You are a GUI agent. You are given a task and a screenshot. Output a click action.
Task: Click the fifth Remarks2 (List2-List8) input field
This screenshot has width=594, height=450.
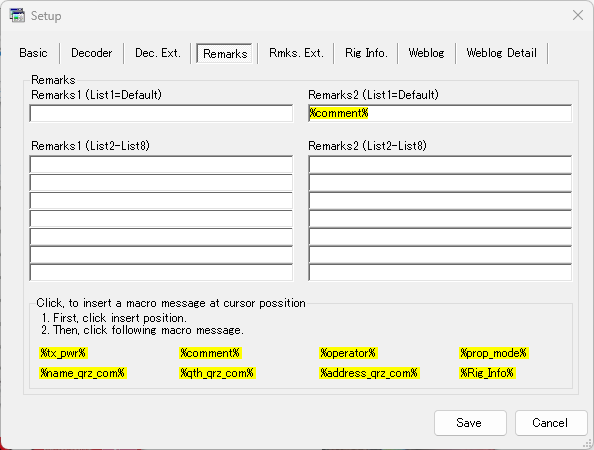tap(440, 237)
